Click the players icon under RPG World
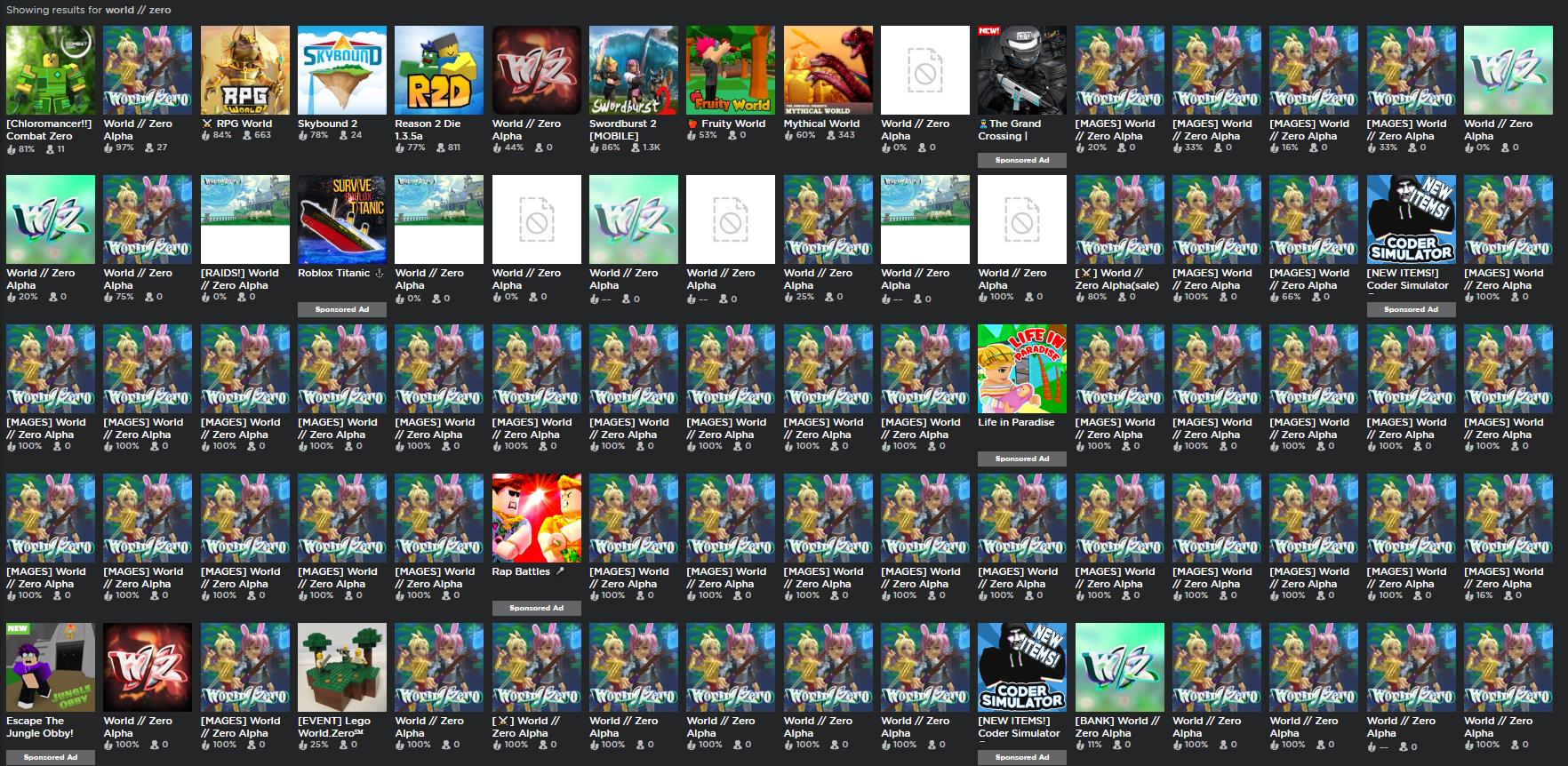 [x=247, y=135]
